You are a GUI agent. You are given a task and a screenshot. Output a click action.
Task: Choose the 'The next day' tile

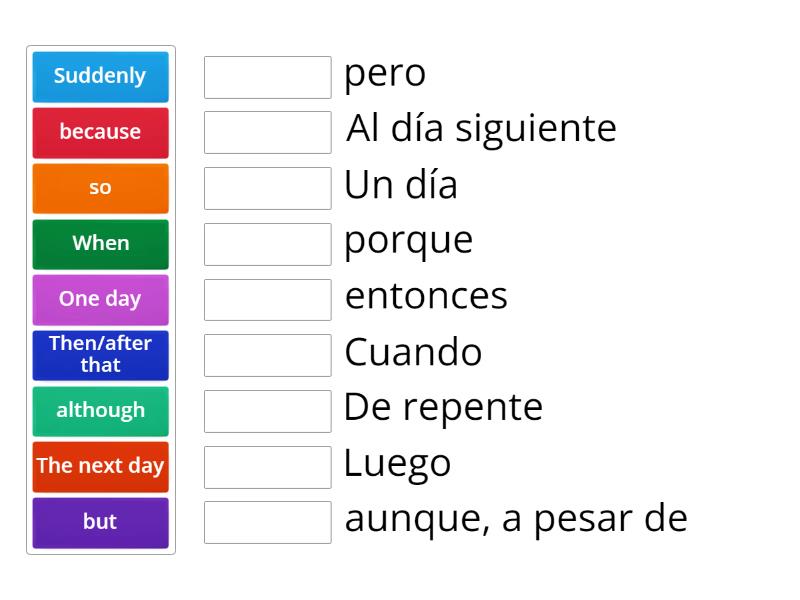click(100, 467)
